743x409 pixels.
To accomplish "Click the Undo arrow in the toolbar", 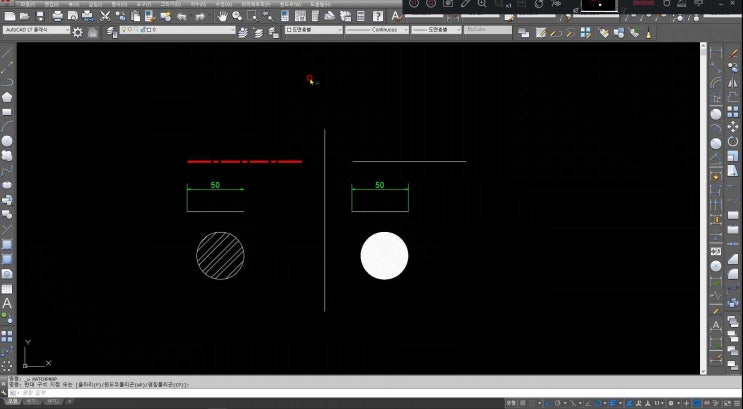I will tap(181, 16).
